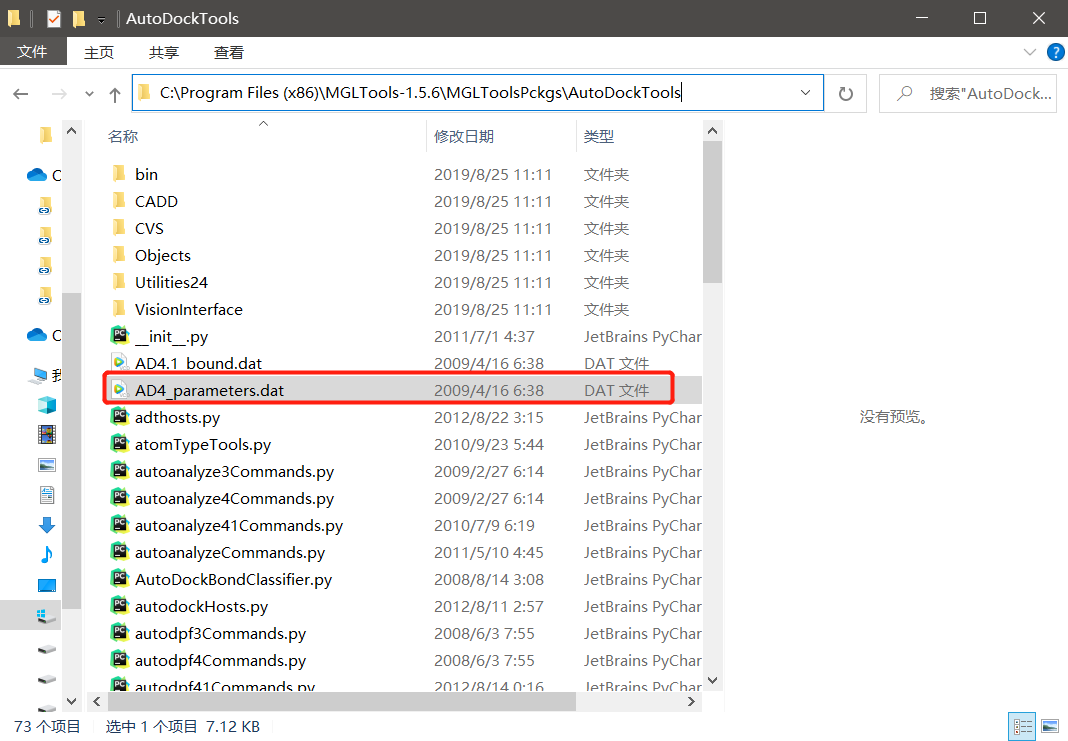Select the file autoanalyze41Commands.py

click(x=238, y=526)
